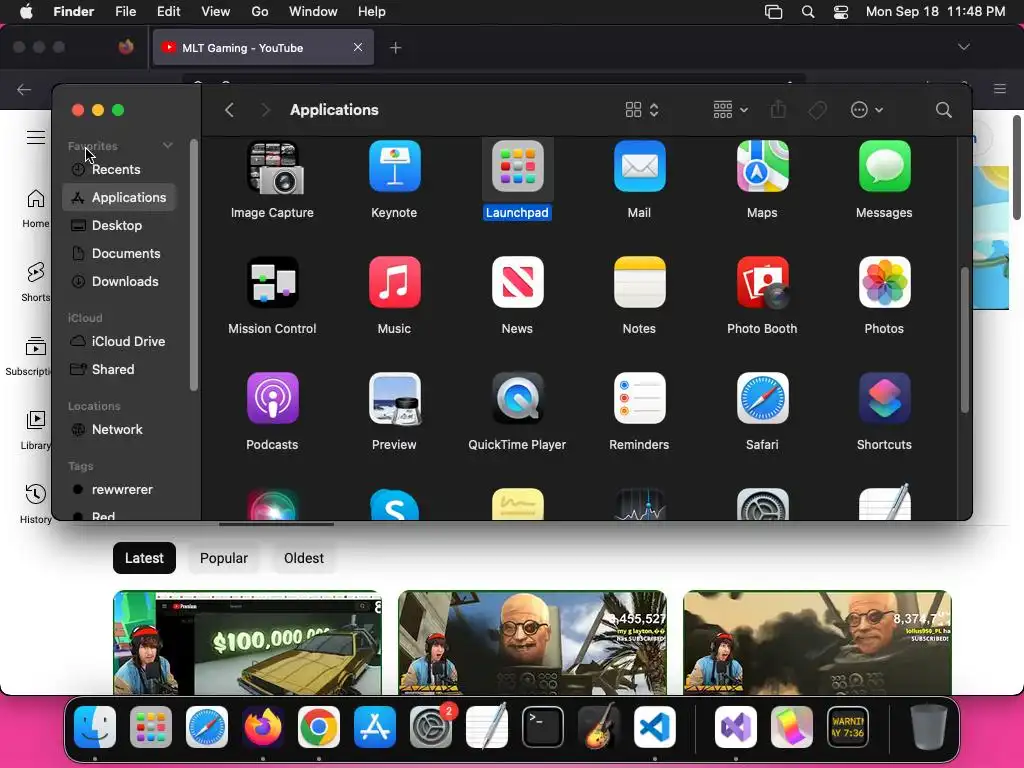Image resolution: width=1024 pixels, height=768 pixels.
Task: Close the MLT Gaming YouTube tab
Action: click(358, 47)
